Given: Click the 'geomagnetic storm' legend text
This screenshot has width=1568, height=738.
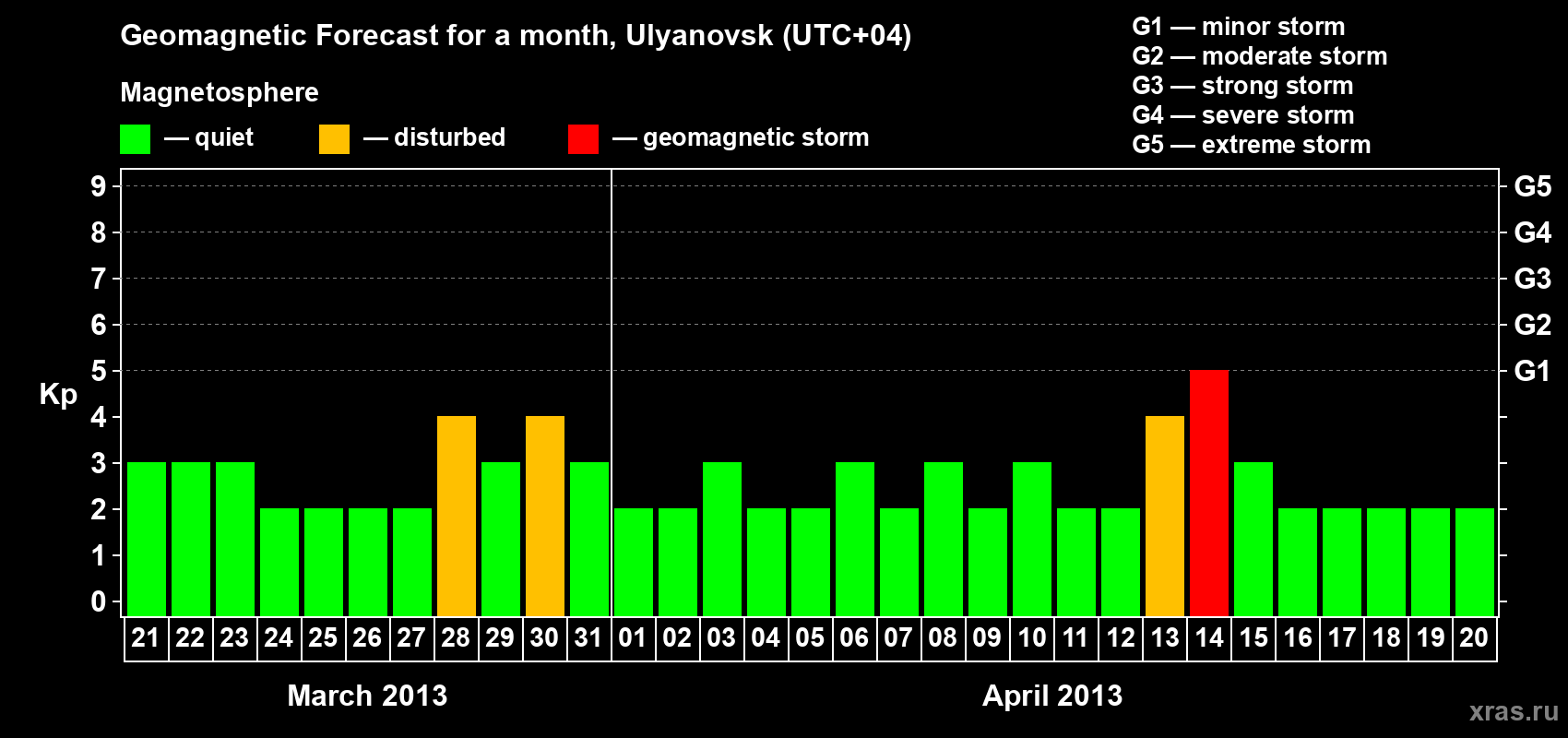Looking at the screenshot, I should (x=756, y=137).
